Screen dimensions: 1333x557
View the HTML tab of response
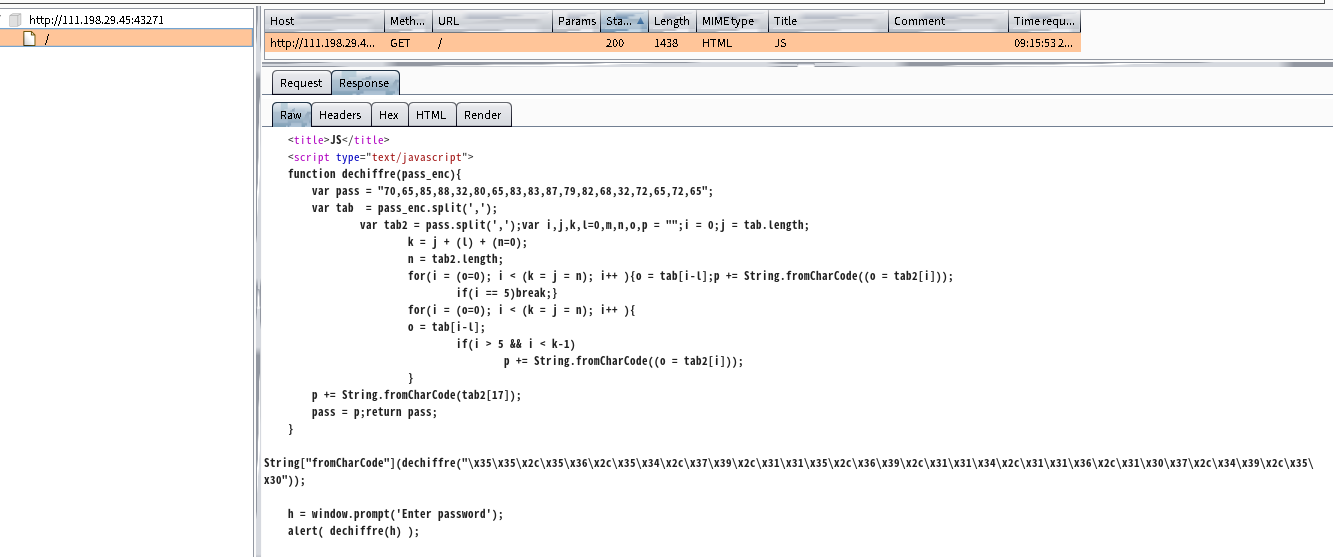431,115
